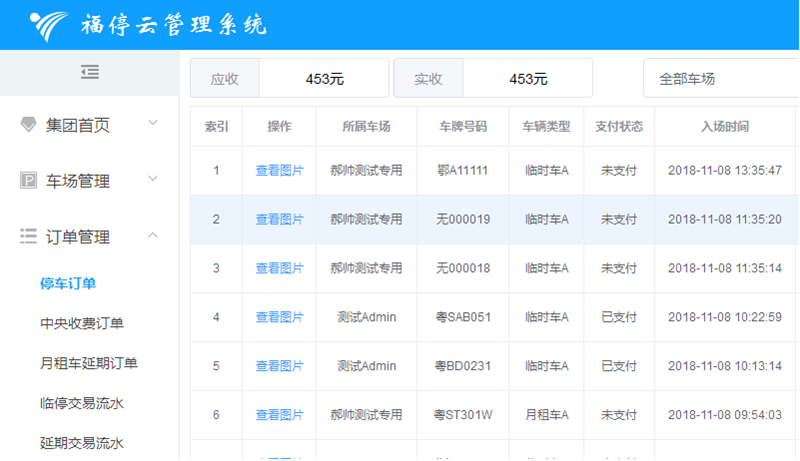Click the 入场时间 column header

click(725, 127)
